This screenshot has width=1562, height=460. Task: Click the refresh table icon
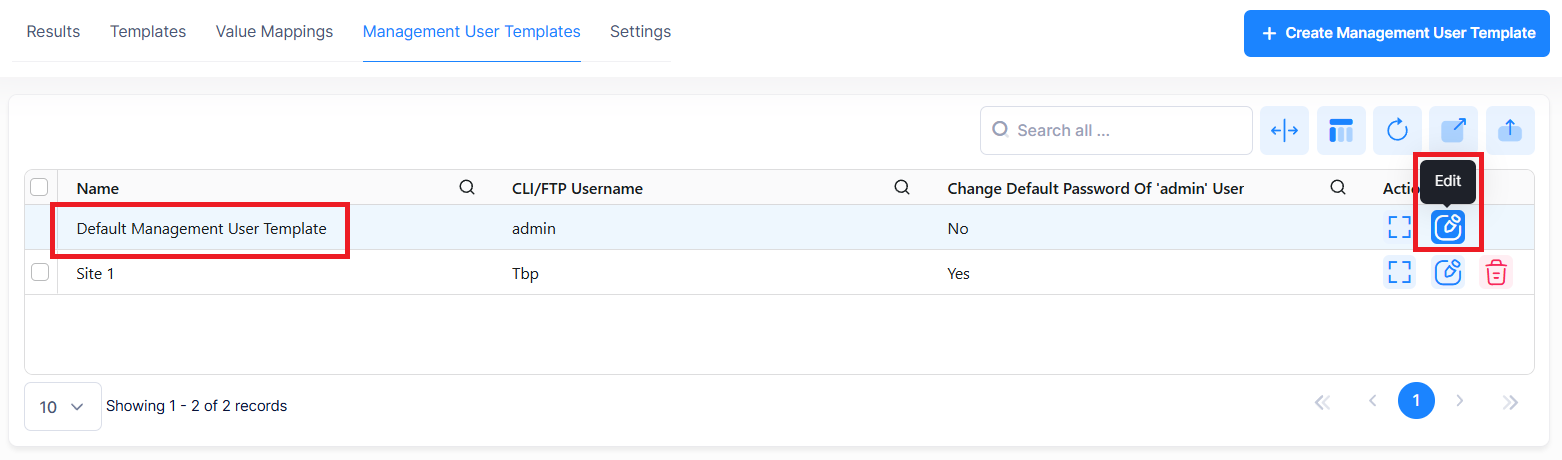[x=1397, y=131]
